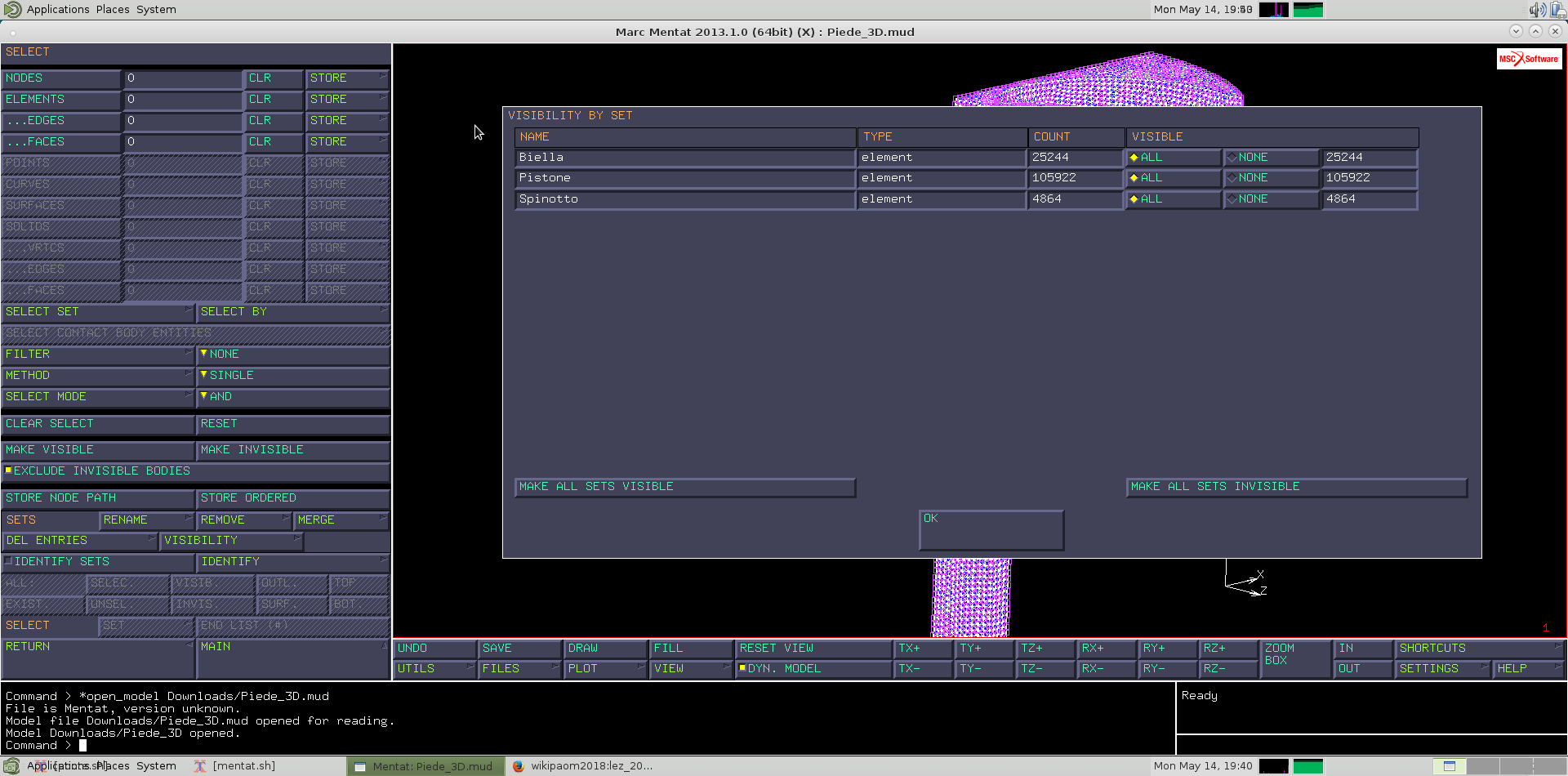Open the Places menu in top panel

pyautogui.click(x=113, y=10)
